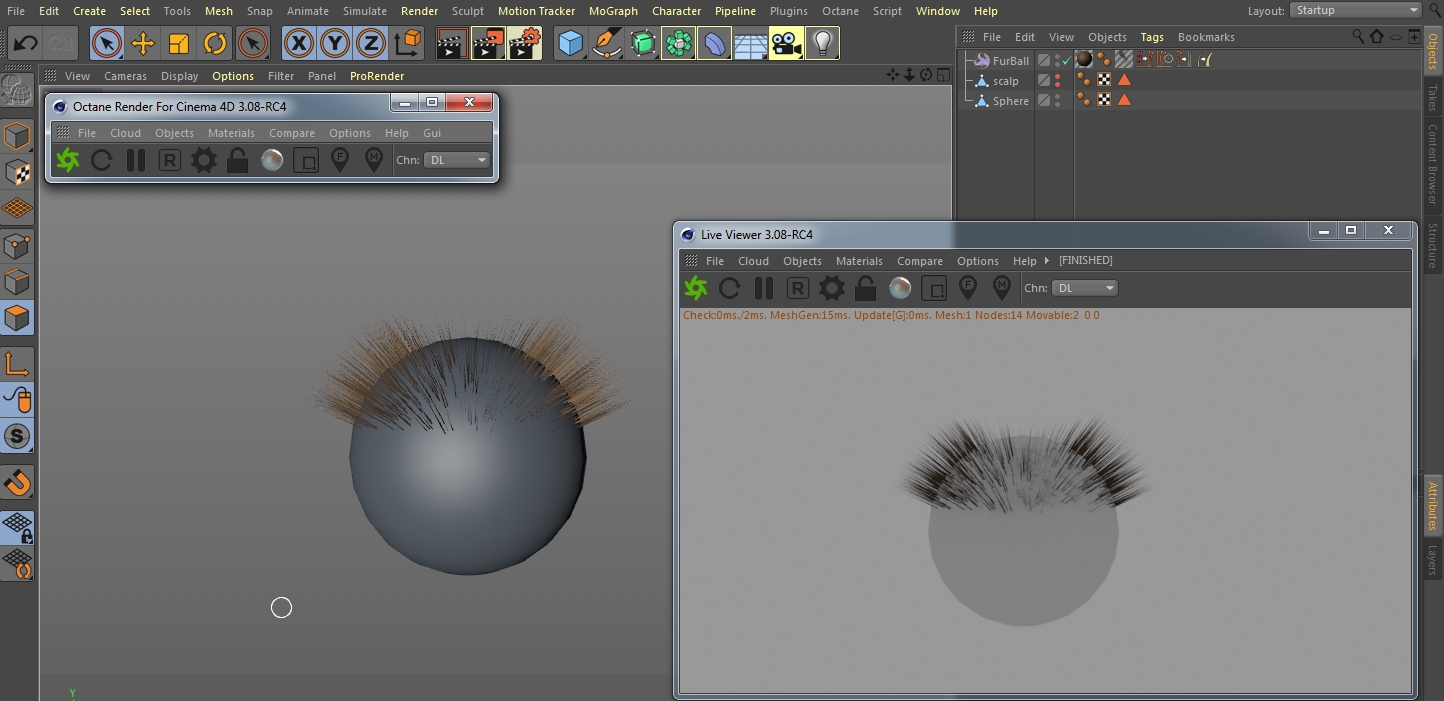Open the Layout dropdown showing Startup

(x=1355, y=10)
